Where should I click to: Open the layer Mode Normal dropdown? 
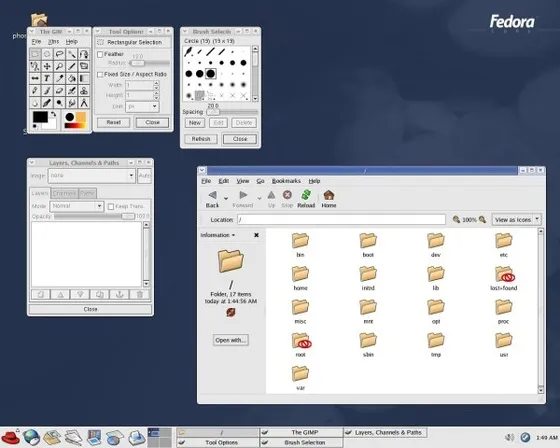(77, 206)
